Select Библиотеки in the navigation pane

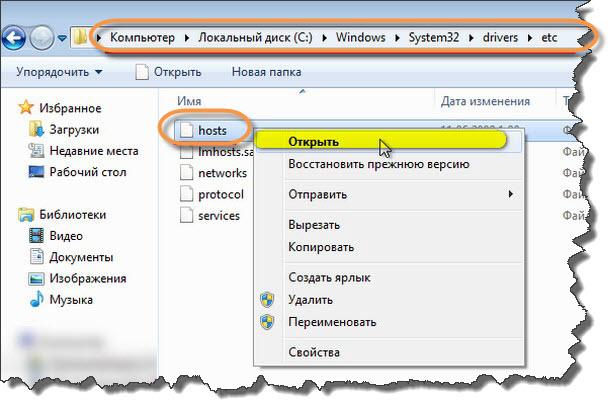72,215
